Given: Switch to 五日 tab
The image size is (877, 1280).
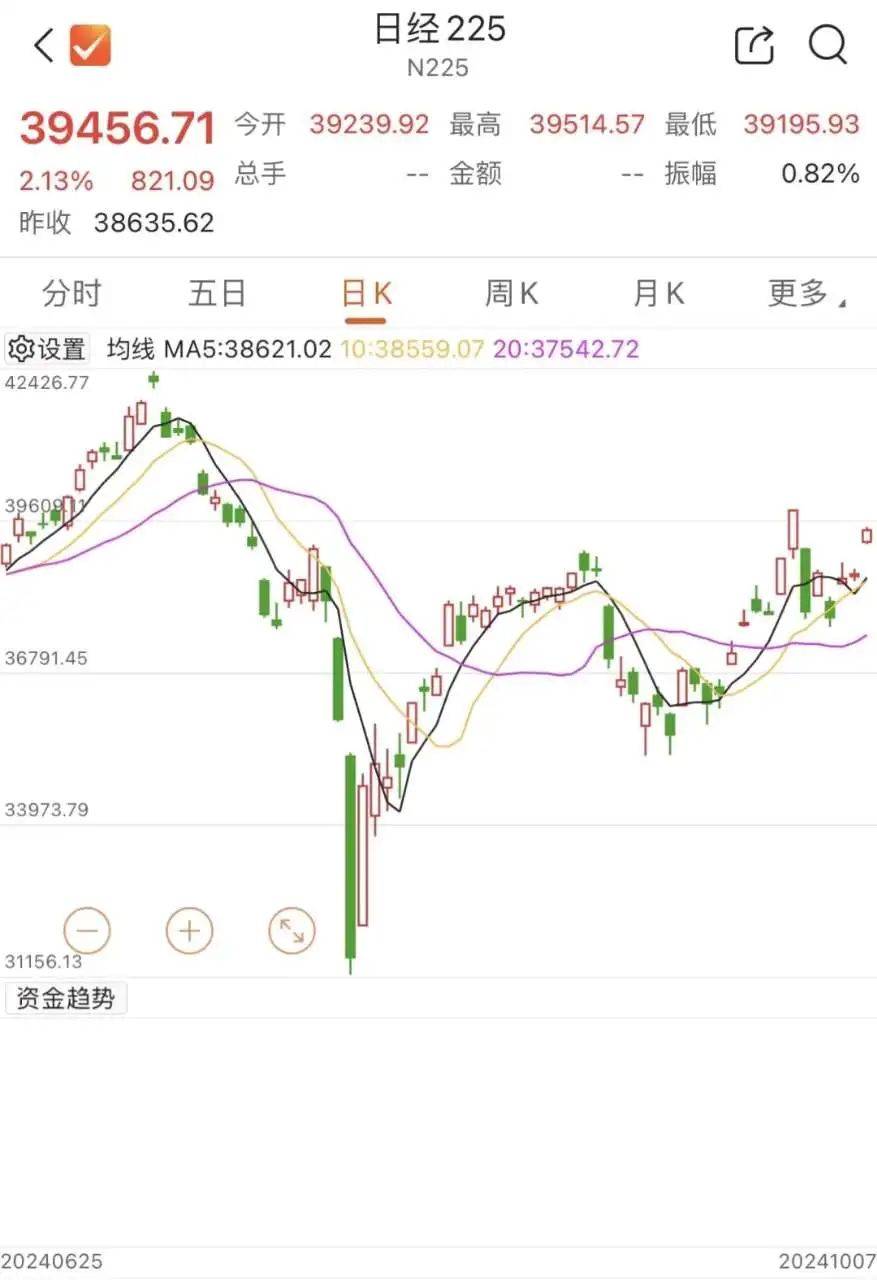Looking at the screenshot, I should tap(217, 294).
